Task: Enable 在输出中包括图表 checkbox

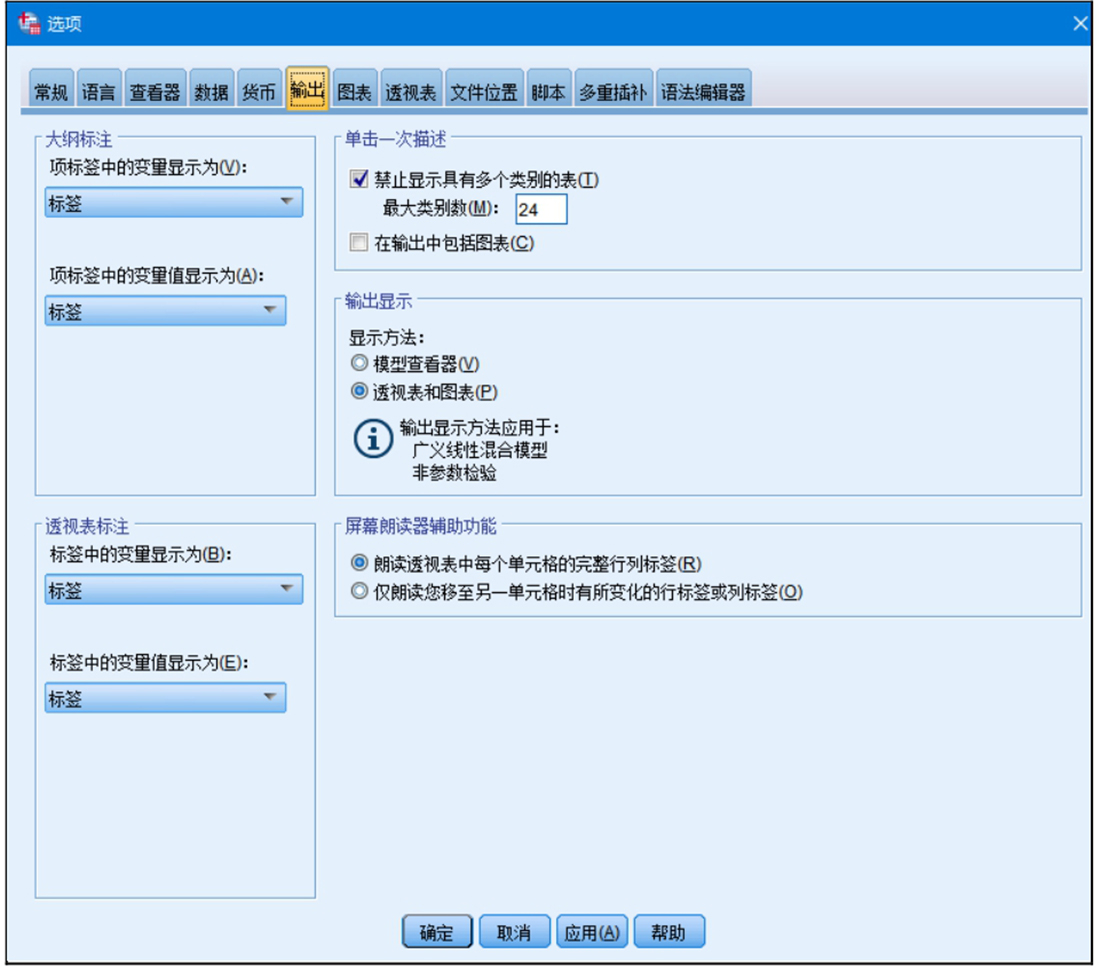Action: pos(359,242)
